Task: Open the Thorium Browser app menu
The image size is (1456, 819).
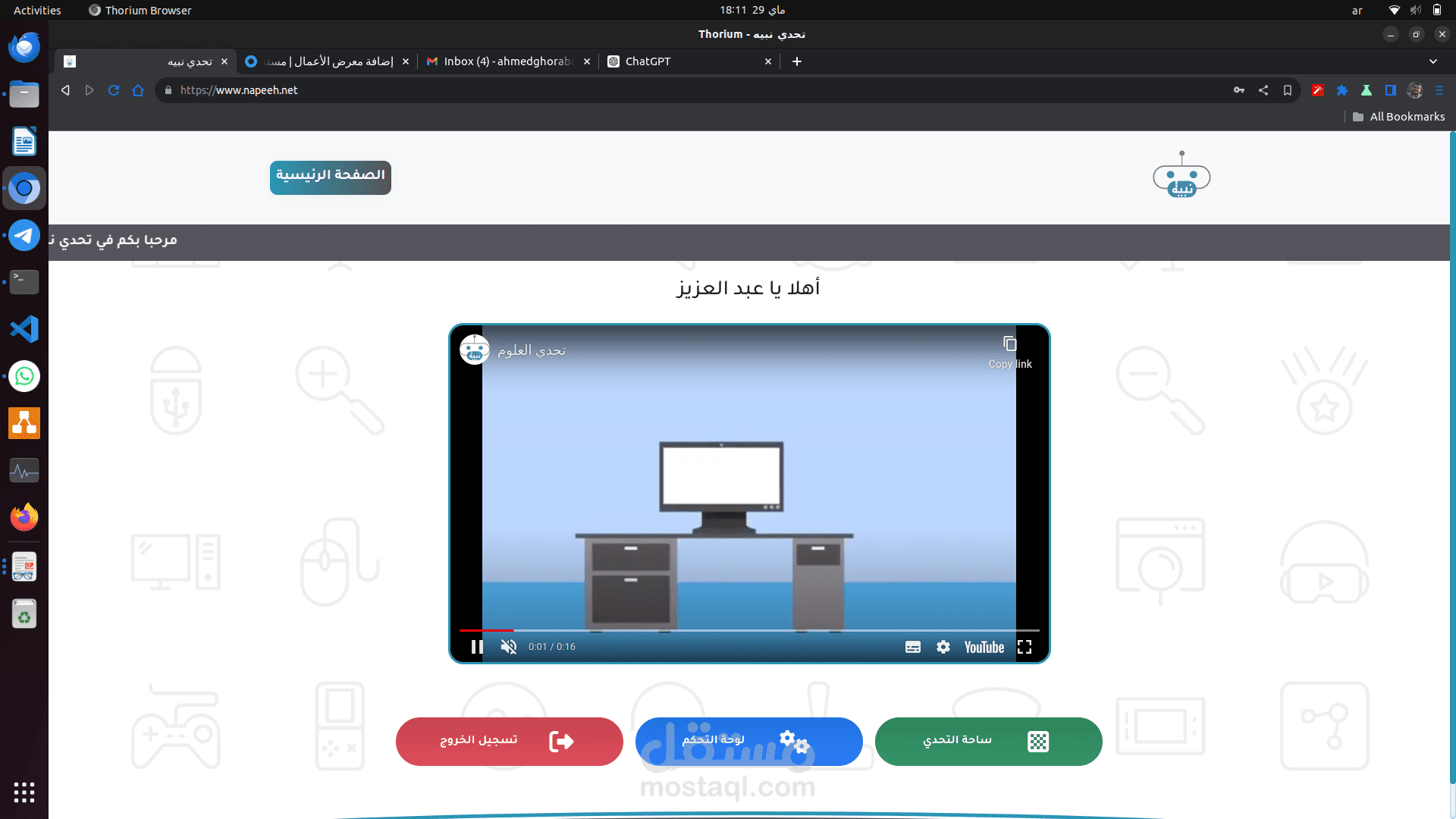Action: click(140, 10)
